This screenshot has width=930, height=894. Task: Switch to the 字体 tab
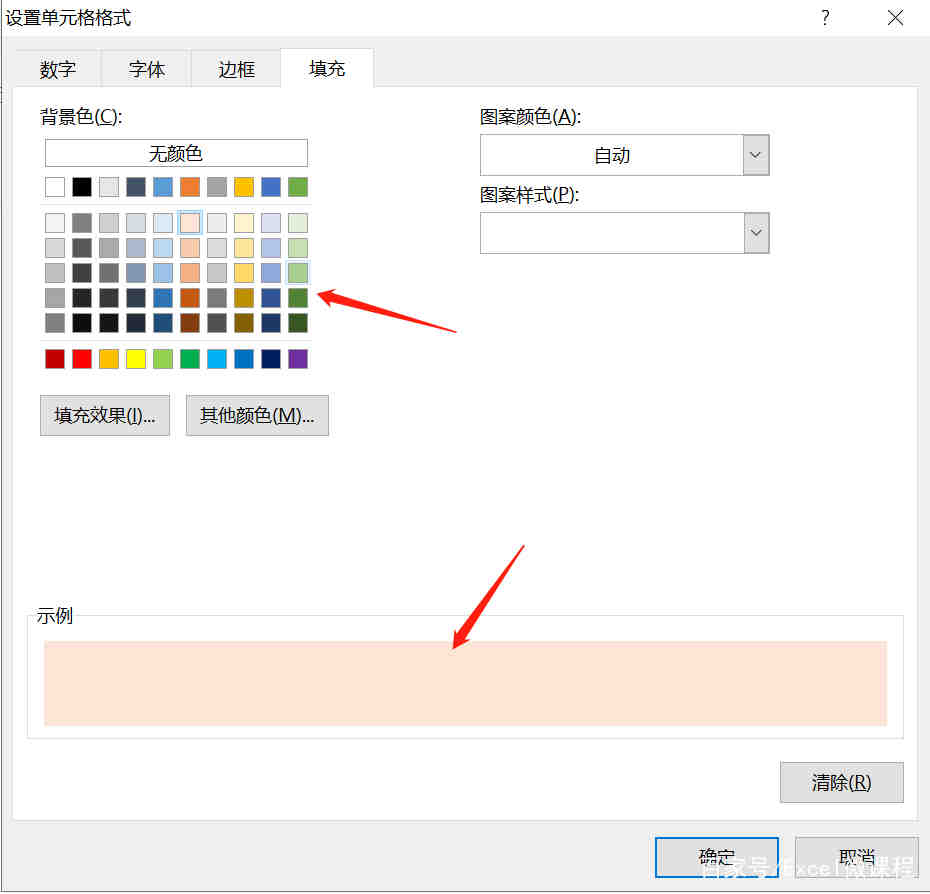pyautogui.click(x=146, y=69)
